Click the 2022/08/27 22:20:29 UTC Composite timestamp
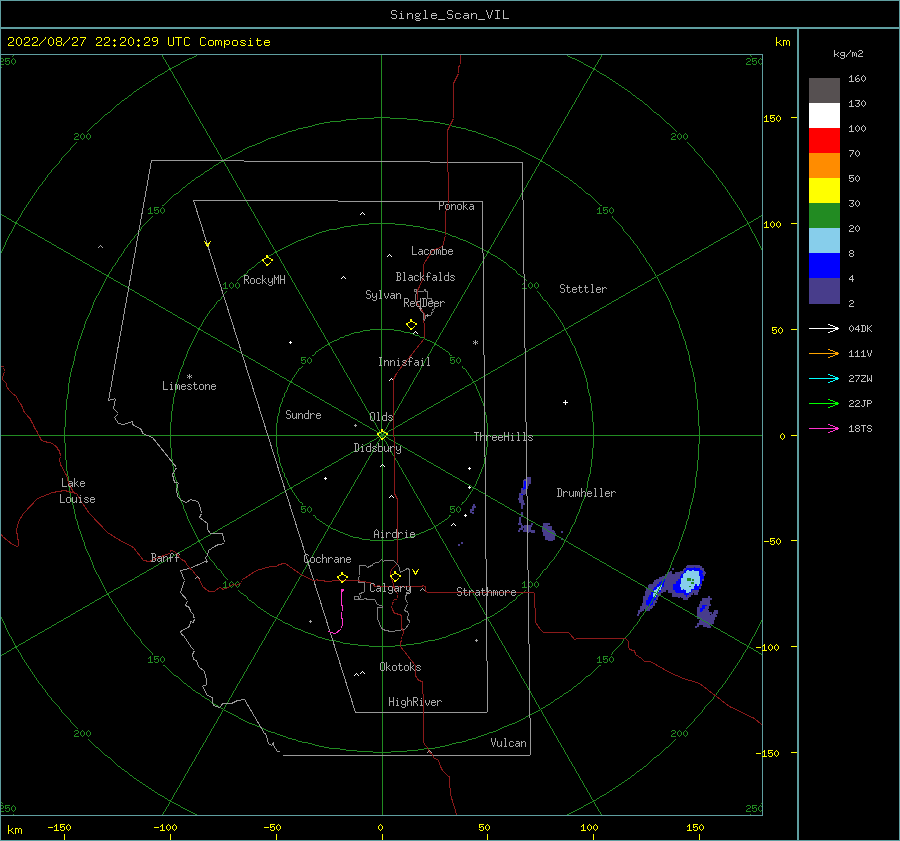Screen dimensions: 900x841 [139, 42]
